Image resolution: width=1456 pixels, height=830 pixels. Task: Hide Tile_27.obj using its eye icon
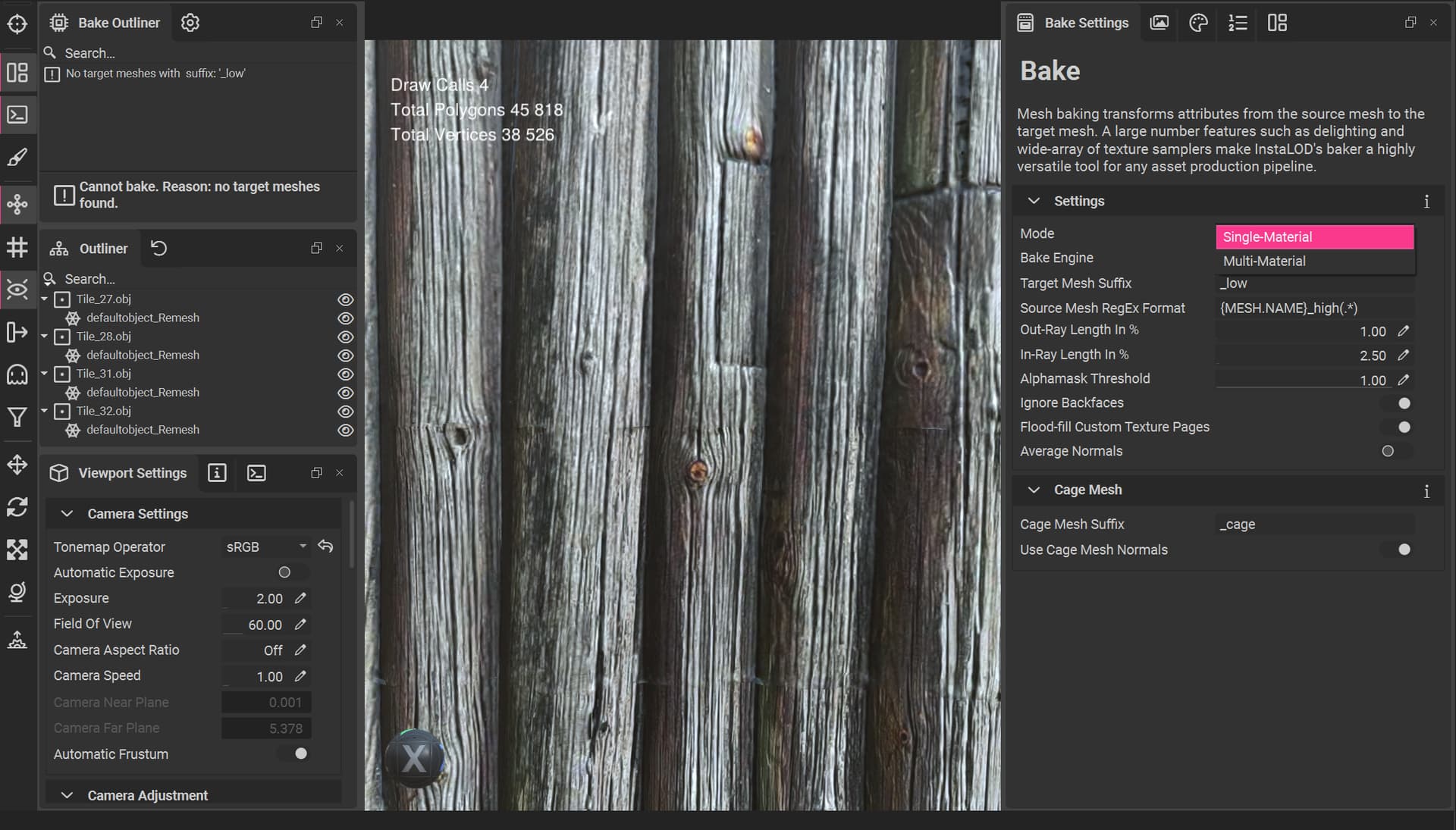[345, 299]
